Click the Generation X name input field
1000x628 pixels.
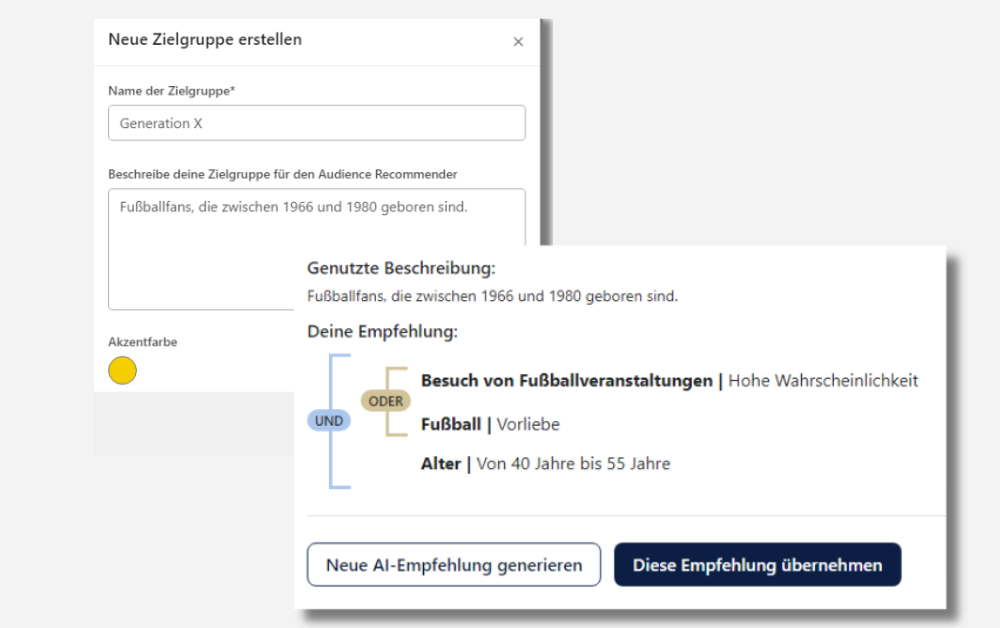[x=316, y=123]
